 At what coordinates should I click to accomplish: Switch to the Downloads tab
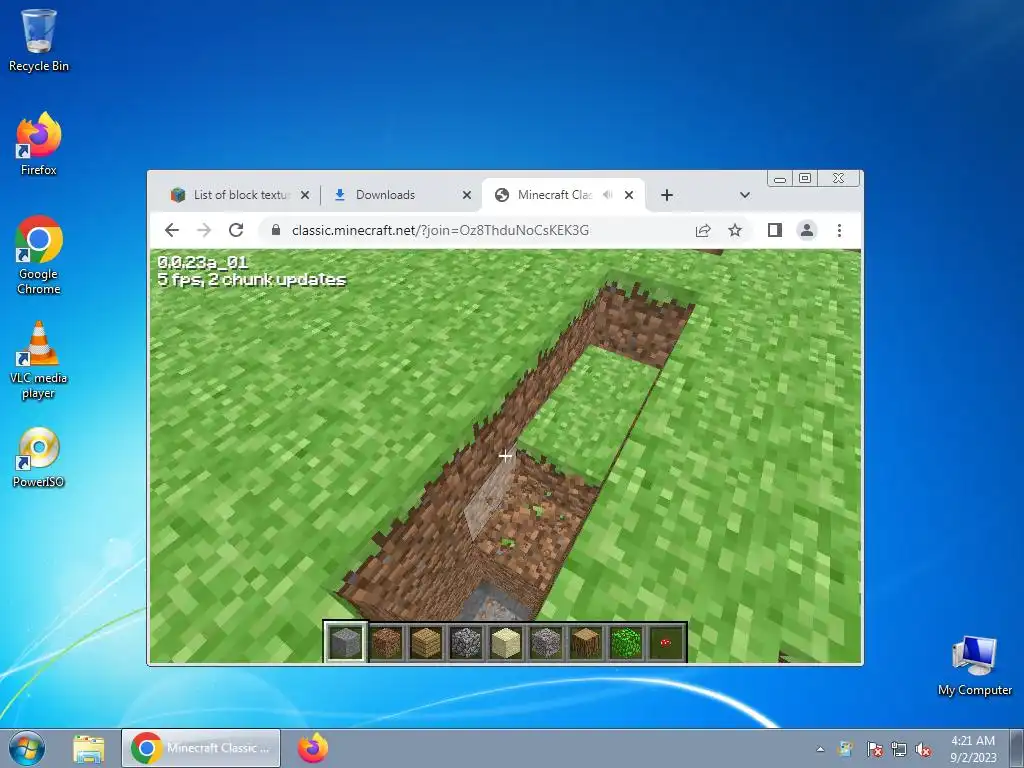(x=385, y=195)
